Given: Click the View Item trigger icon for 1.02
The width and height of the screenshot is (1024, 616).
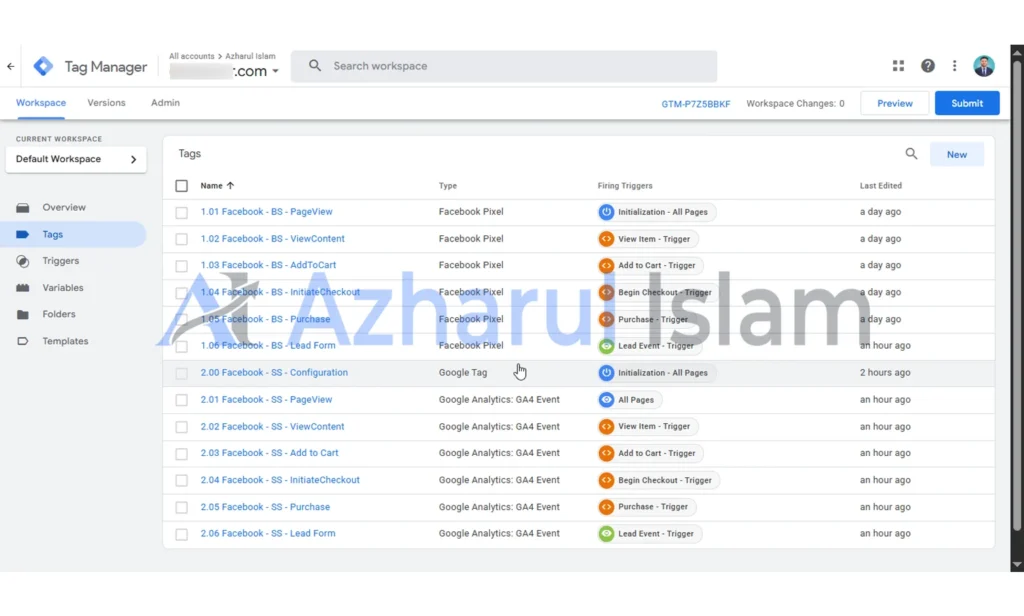Looking at the screenshot, I should coord(606,239).
